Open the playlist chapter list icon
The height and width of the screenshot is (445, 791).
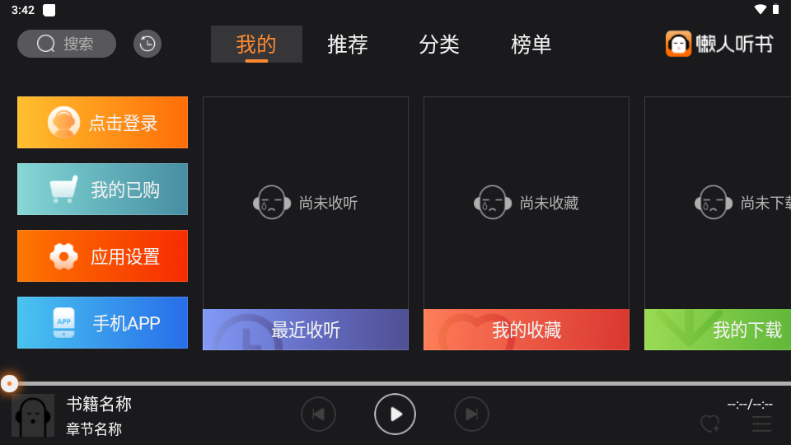coord(762,424)
